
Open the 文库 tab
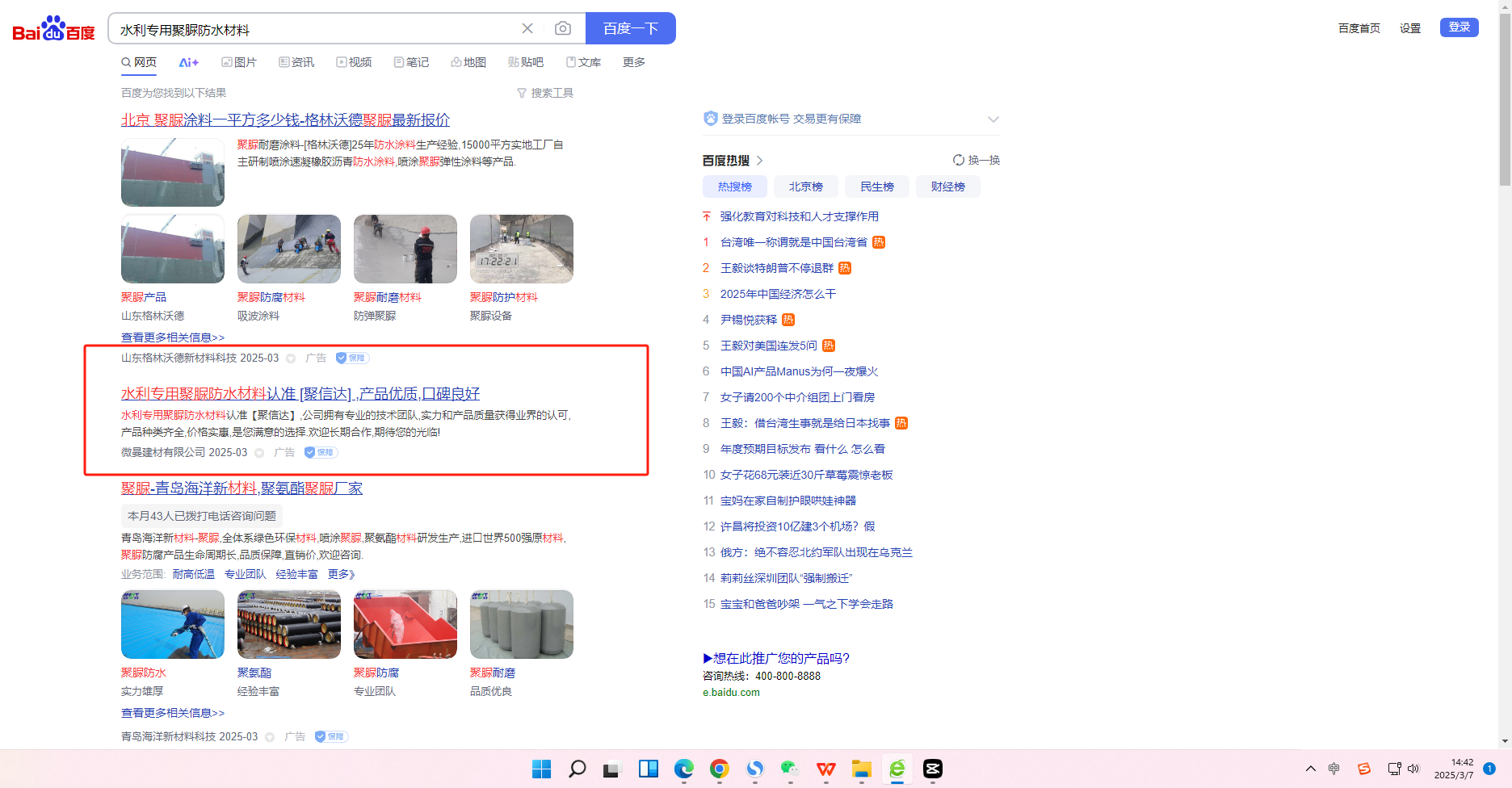583,62
